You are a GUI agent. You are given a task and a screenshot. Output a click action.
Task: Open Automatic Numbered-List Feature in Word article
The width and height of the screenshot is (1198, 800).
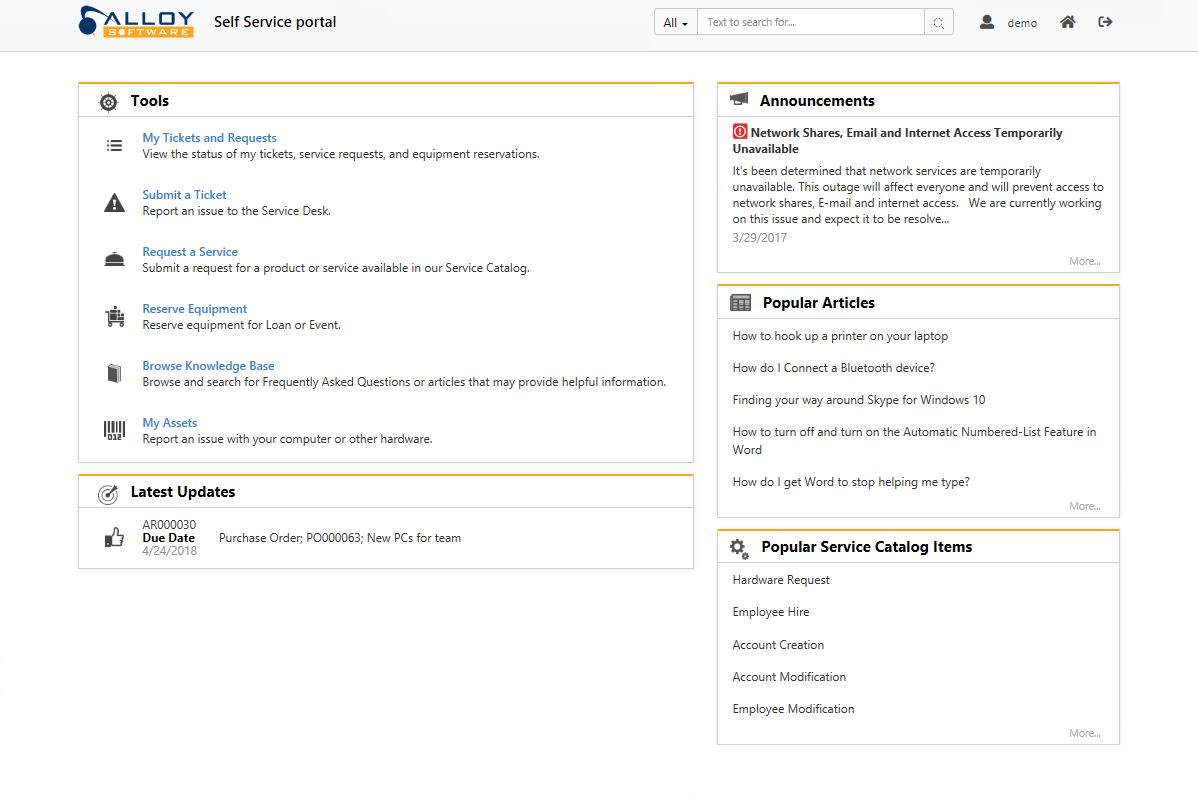[914, 441]
